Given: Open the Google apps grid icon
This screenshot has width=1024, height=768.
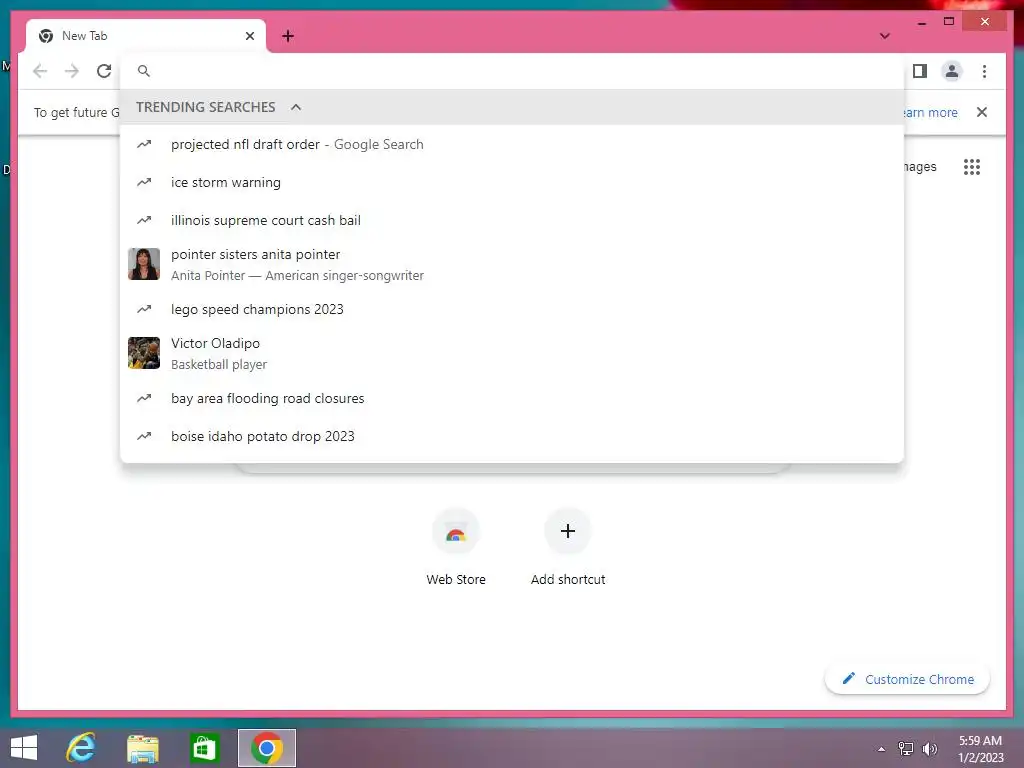Looking at the screenshot, I should 972,167.
